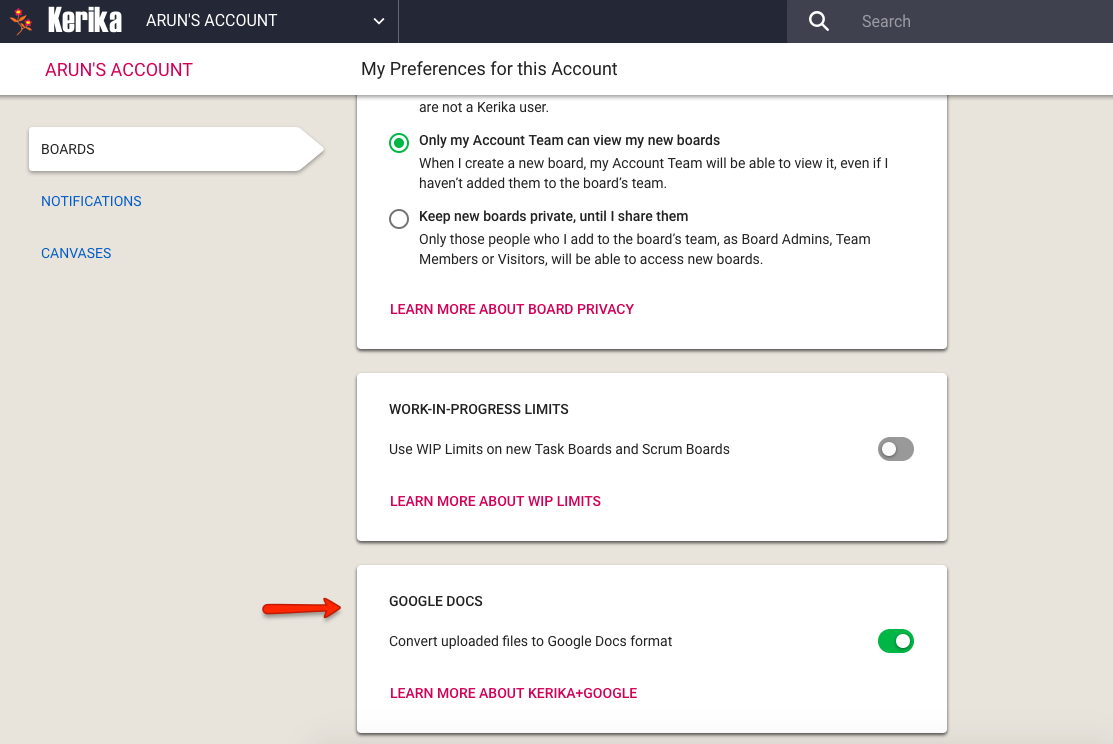This screenshot has width=1113, height=744.
Task: Click 'Keep new boards private, until I share them' label
Action: click(554, 216)
